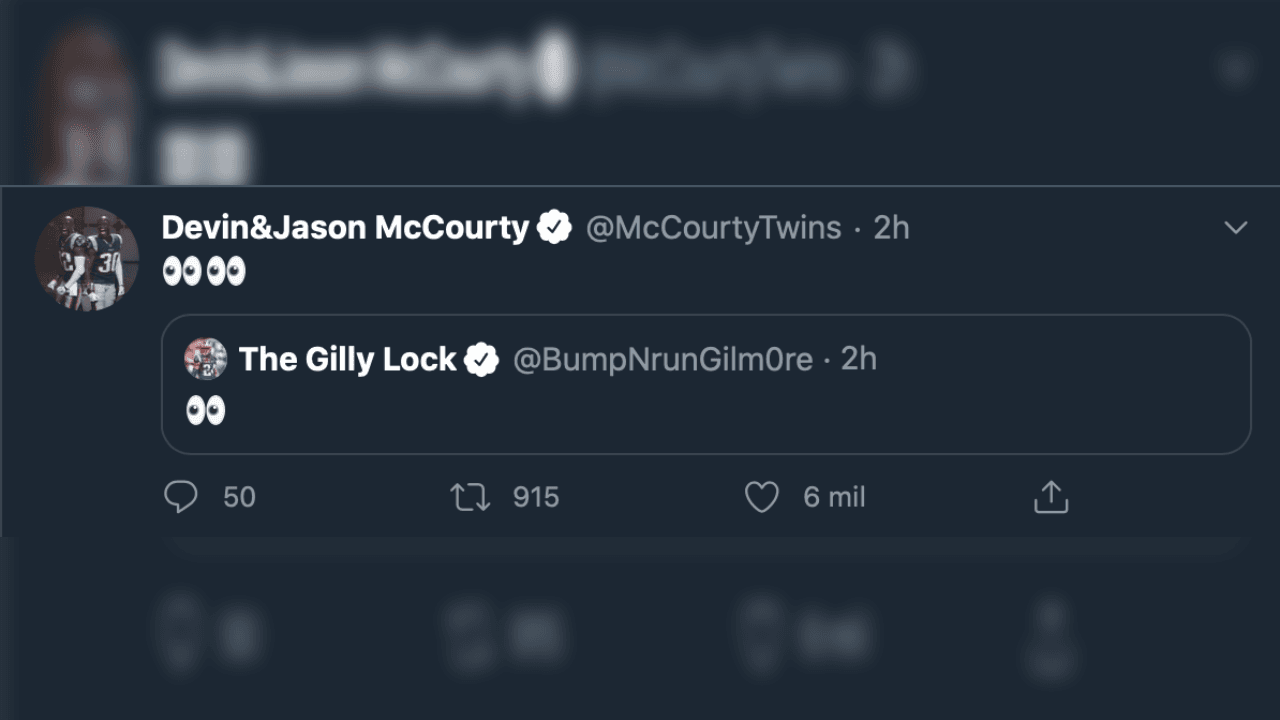This screenshot has width=1280, height=720.
Task: Open the Devin&Jason McCourty display name
Action: 345,228
